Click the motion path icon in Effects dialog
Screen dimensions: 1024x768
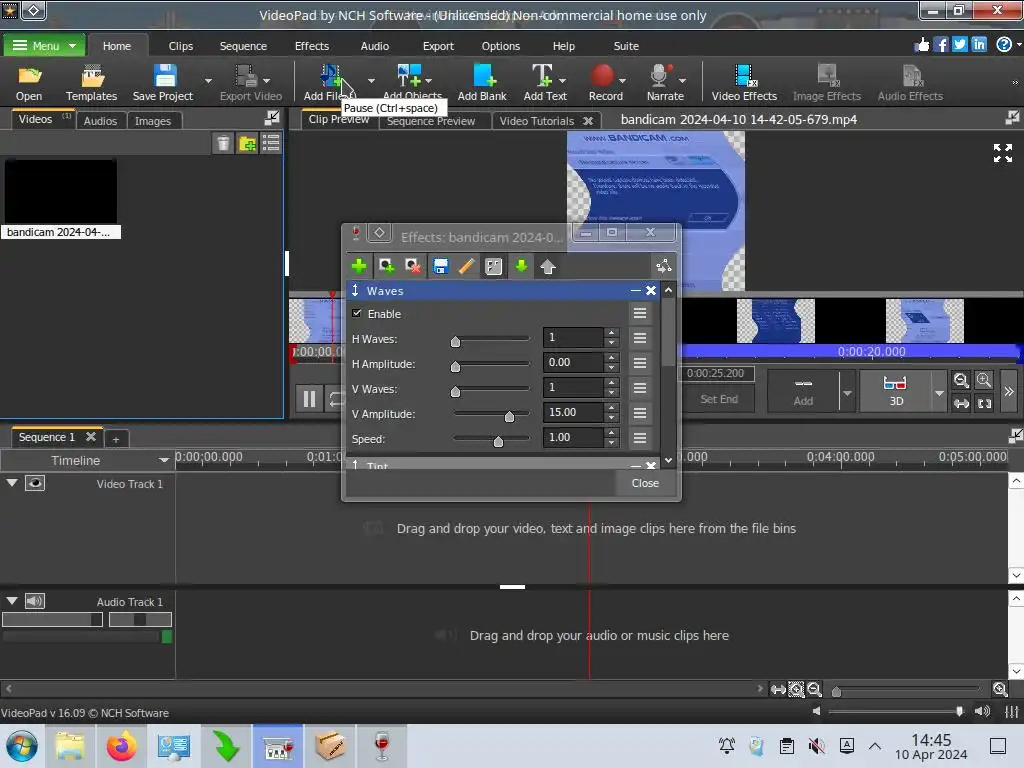[664, 266]
